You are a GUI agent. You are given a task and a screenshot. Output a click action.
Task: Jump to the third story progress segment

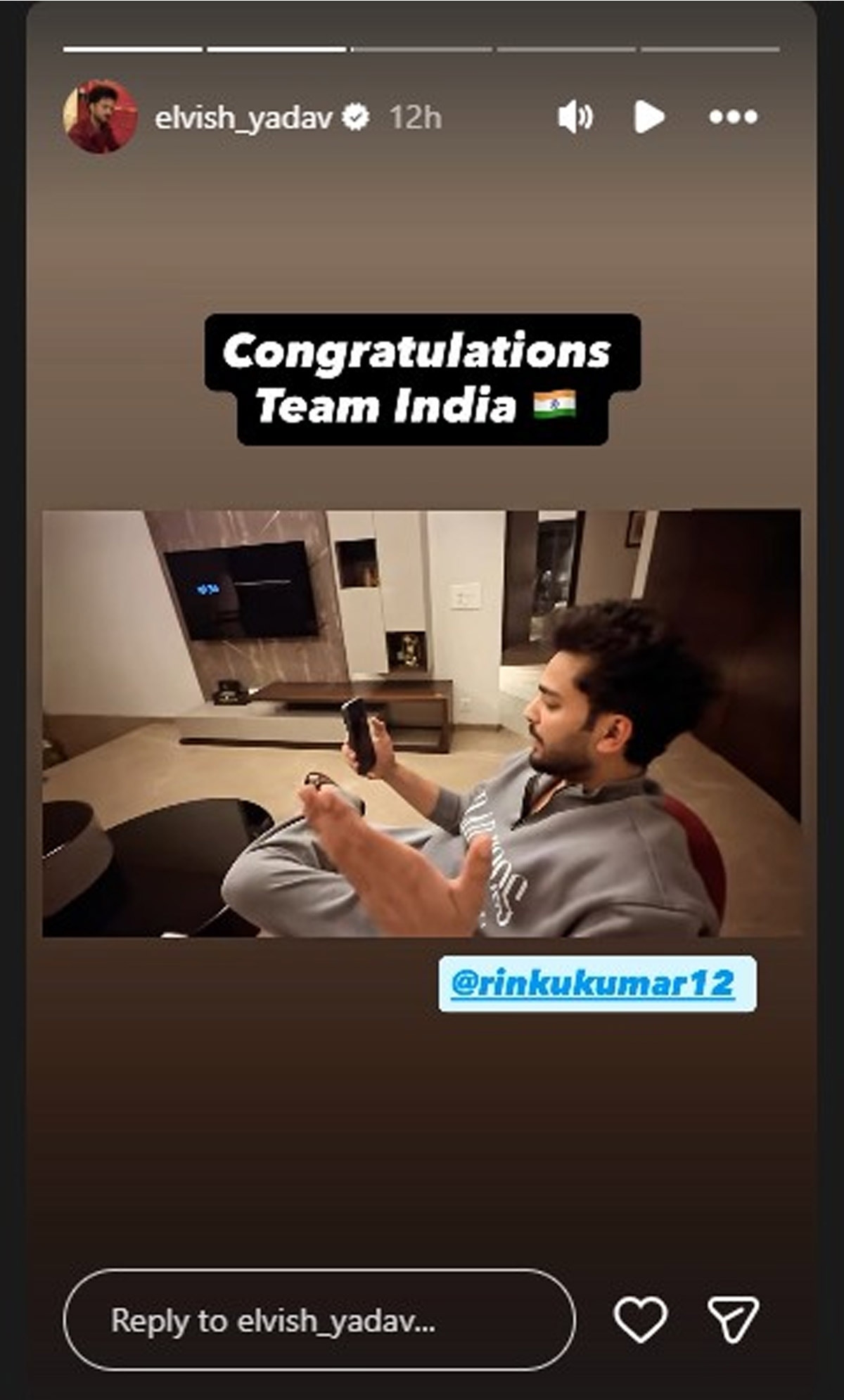421,49
